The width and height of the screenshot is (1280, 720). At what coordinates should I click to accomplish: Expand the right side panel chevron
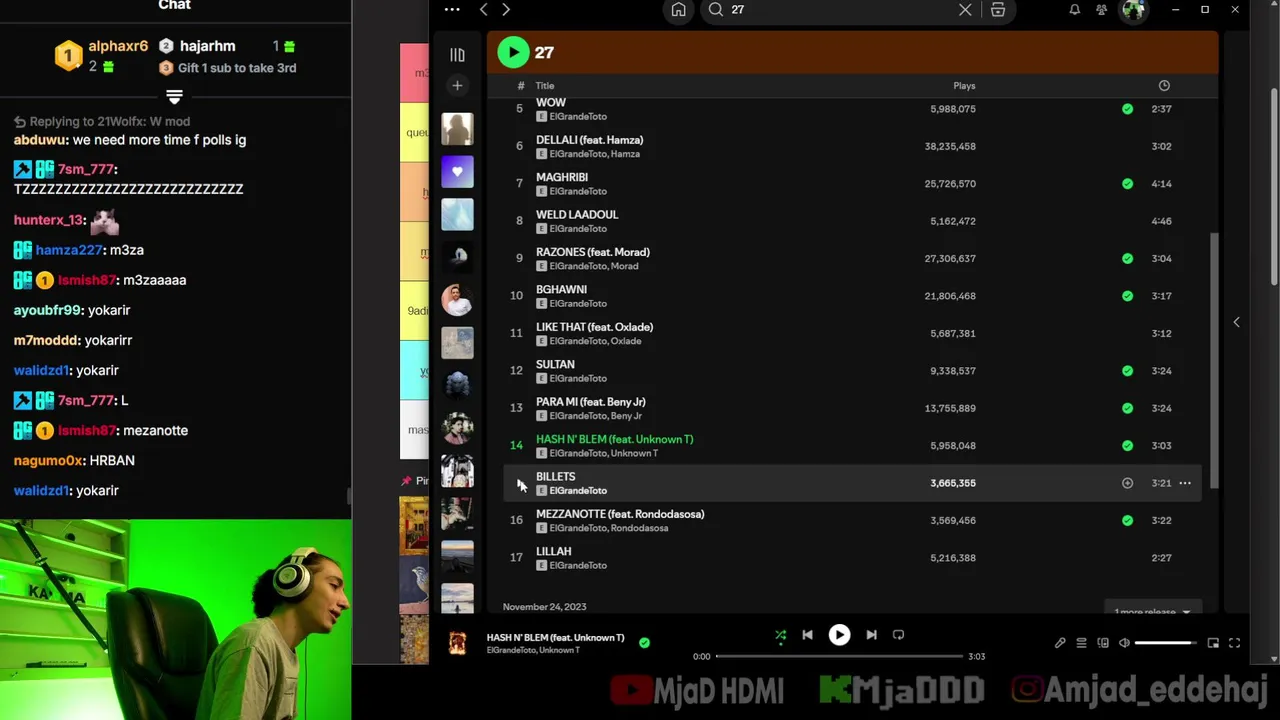[x=1236, y=322]
